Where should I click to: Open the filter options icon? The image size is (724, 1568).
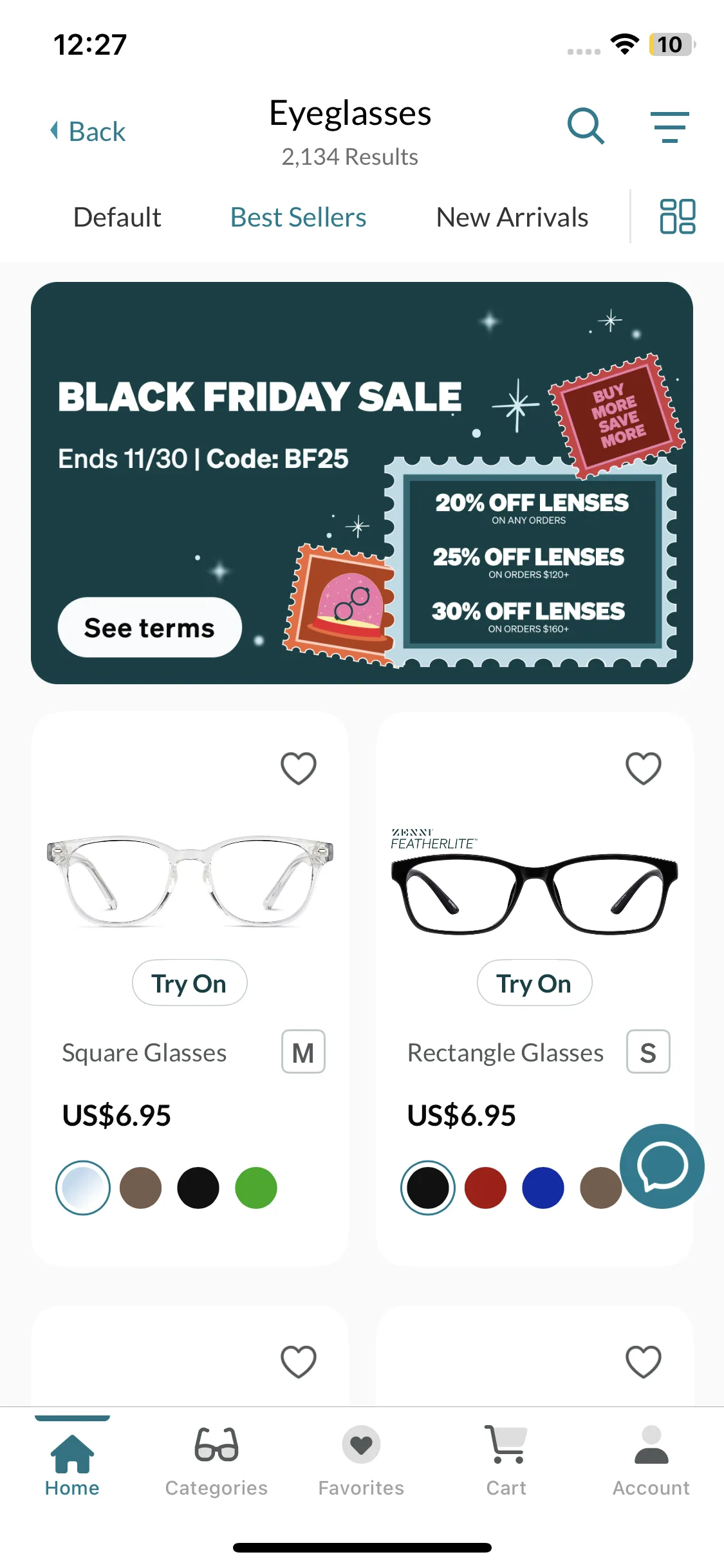[x=670, y=127]
